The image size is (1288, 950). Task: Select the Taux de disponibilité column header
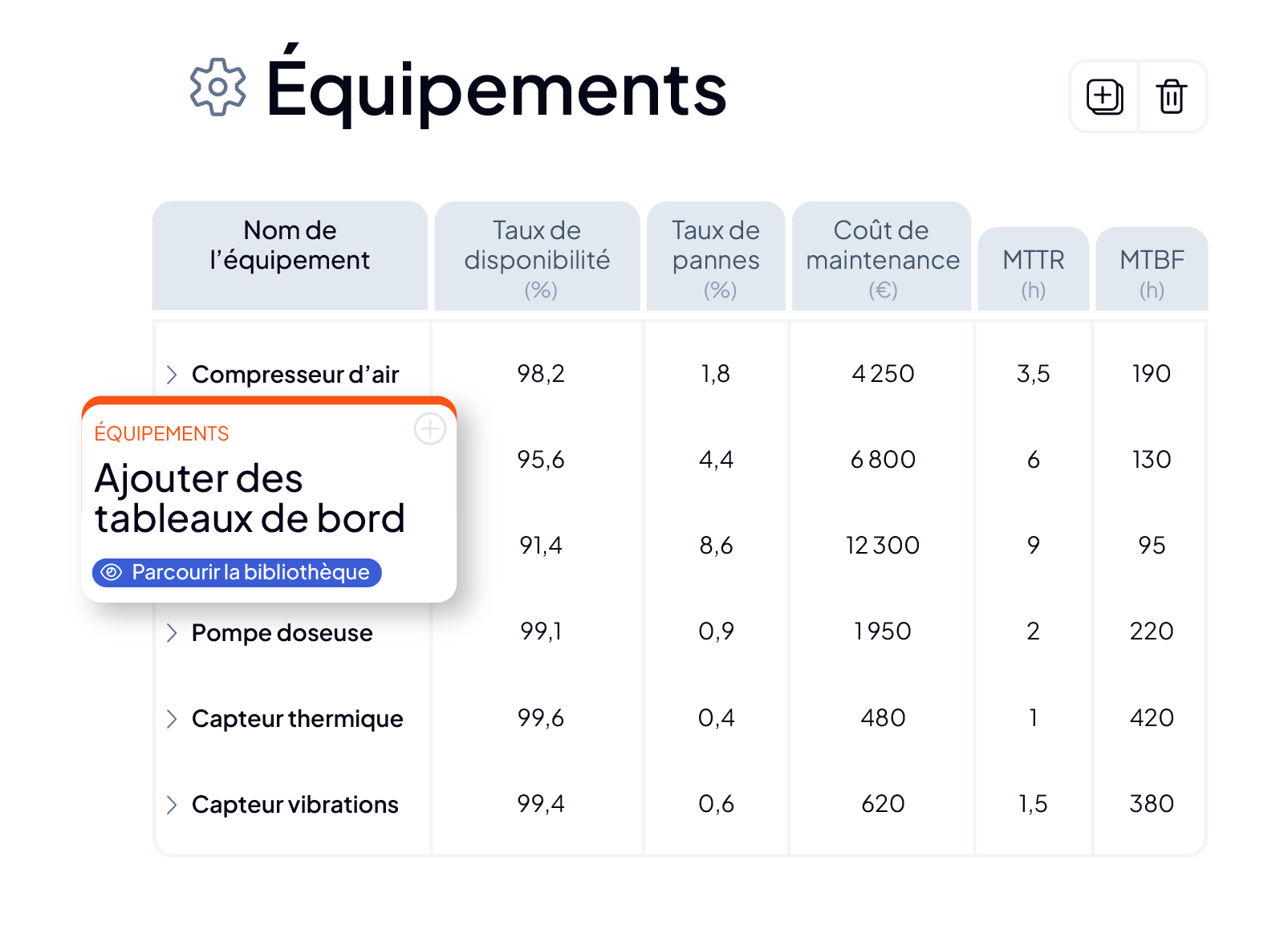point(537,256)
